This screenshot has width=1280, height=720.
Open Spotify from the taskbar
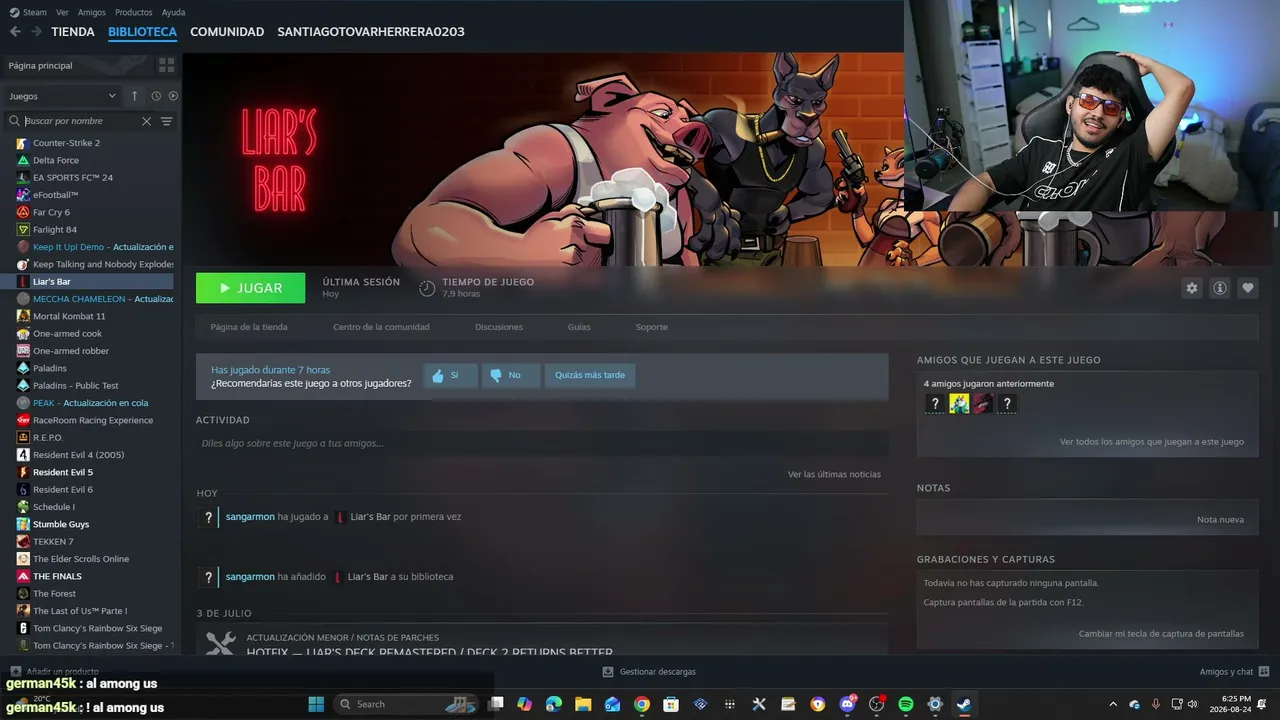[906, 704]
